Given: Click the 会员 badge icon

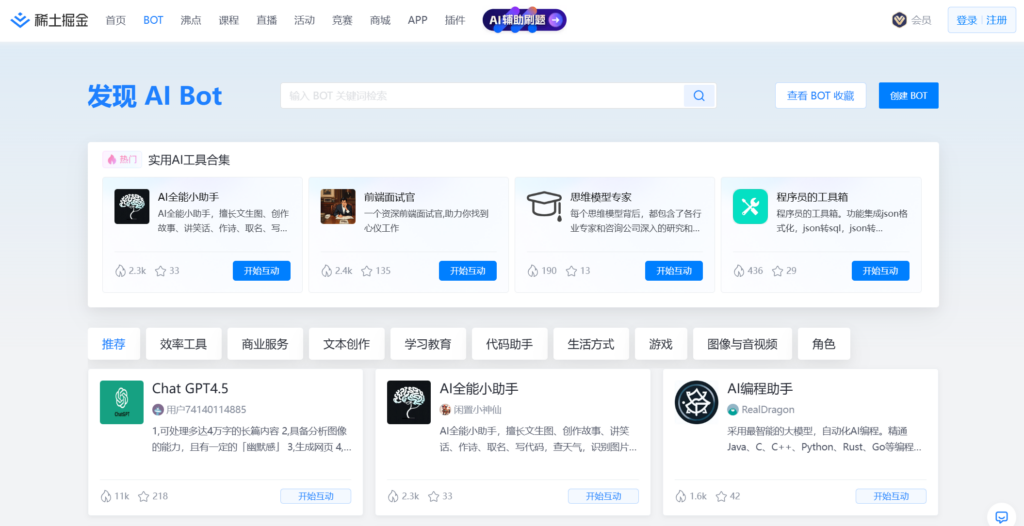Looking at the screenshot, I should coord(899,20).
